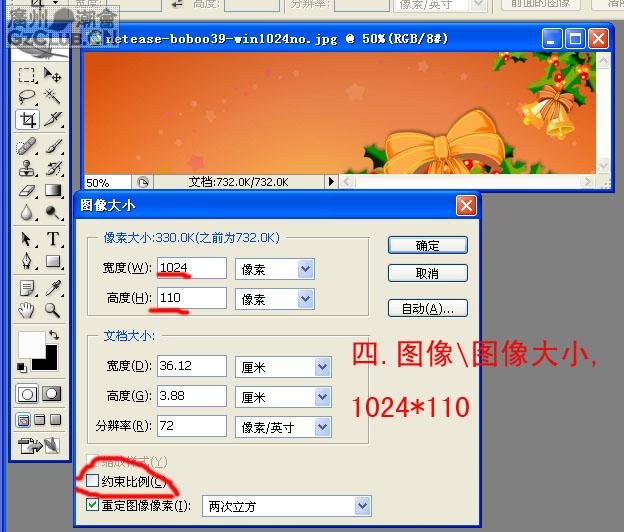Choose the Lasso tool
The image size is (624, 532).
28,97
